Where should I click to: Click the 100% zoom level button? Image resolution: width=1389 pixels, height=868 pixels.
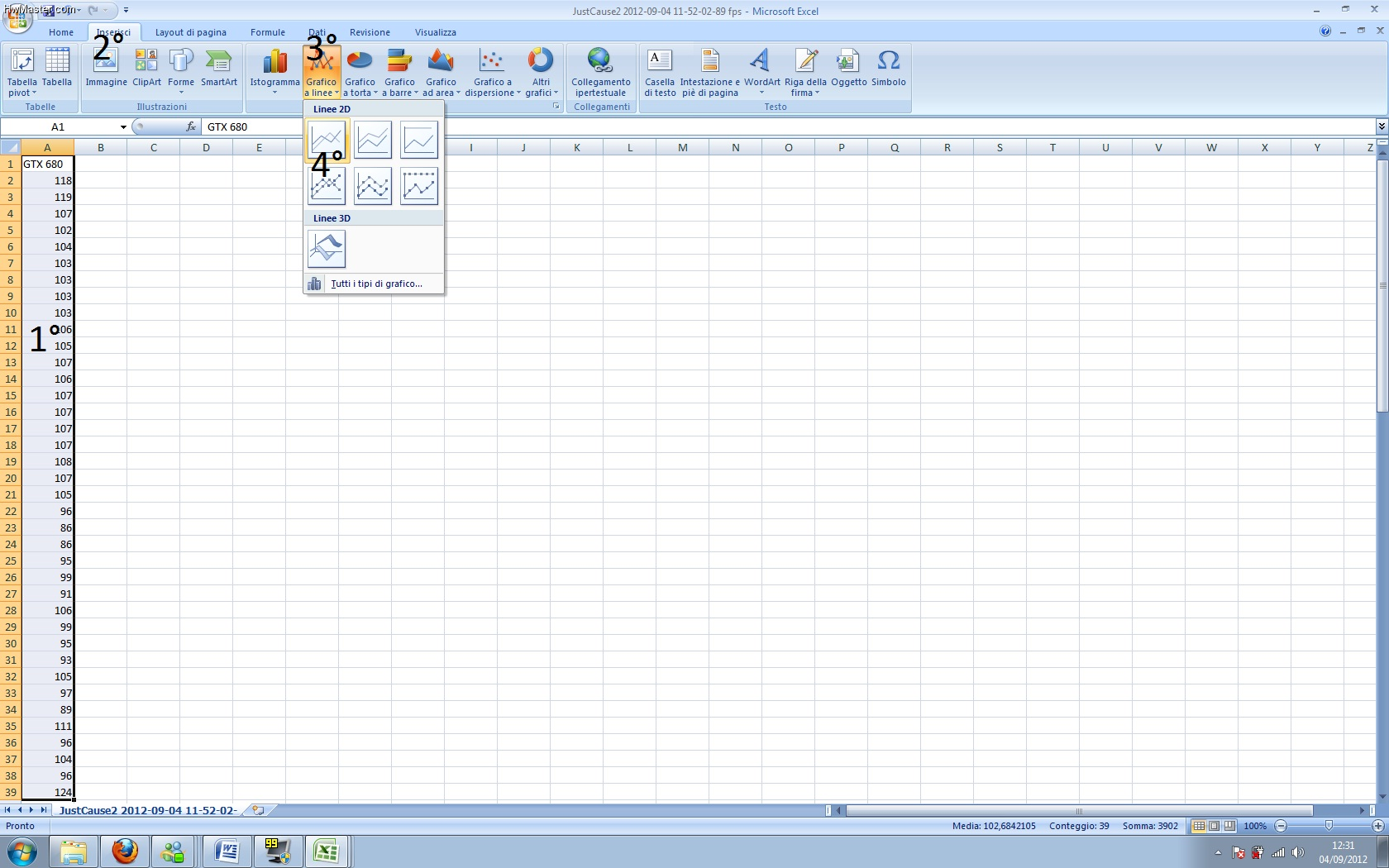tap(1255, 826)
